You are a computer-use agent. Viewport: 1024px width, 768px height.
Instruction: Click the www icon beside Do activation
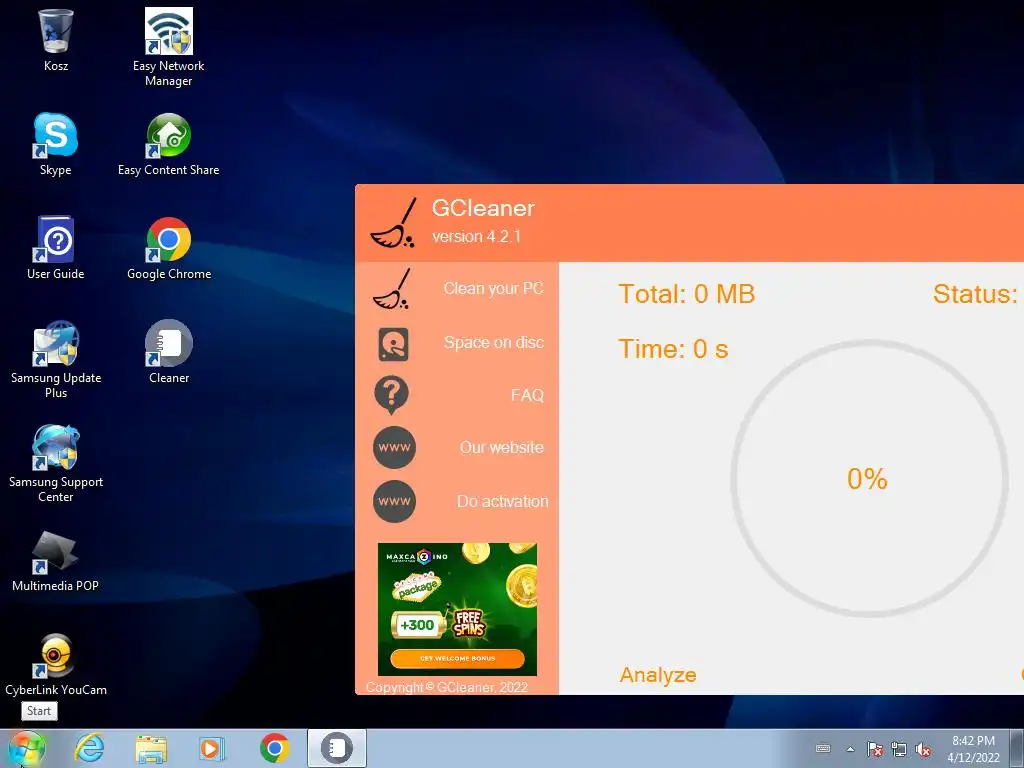click(394, 502)
